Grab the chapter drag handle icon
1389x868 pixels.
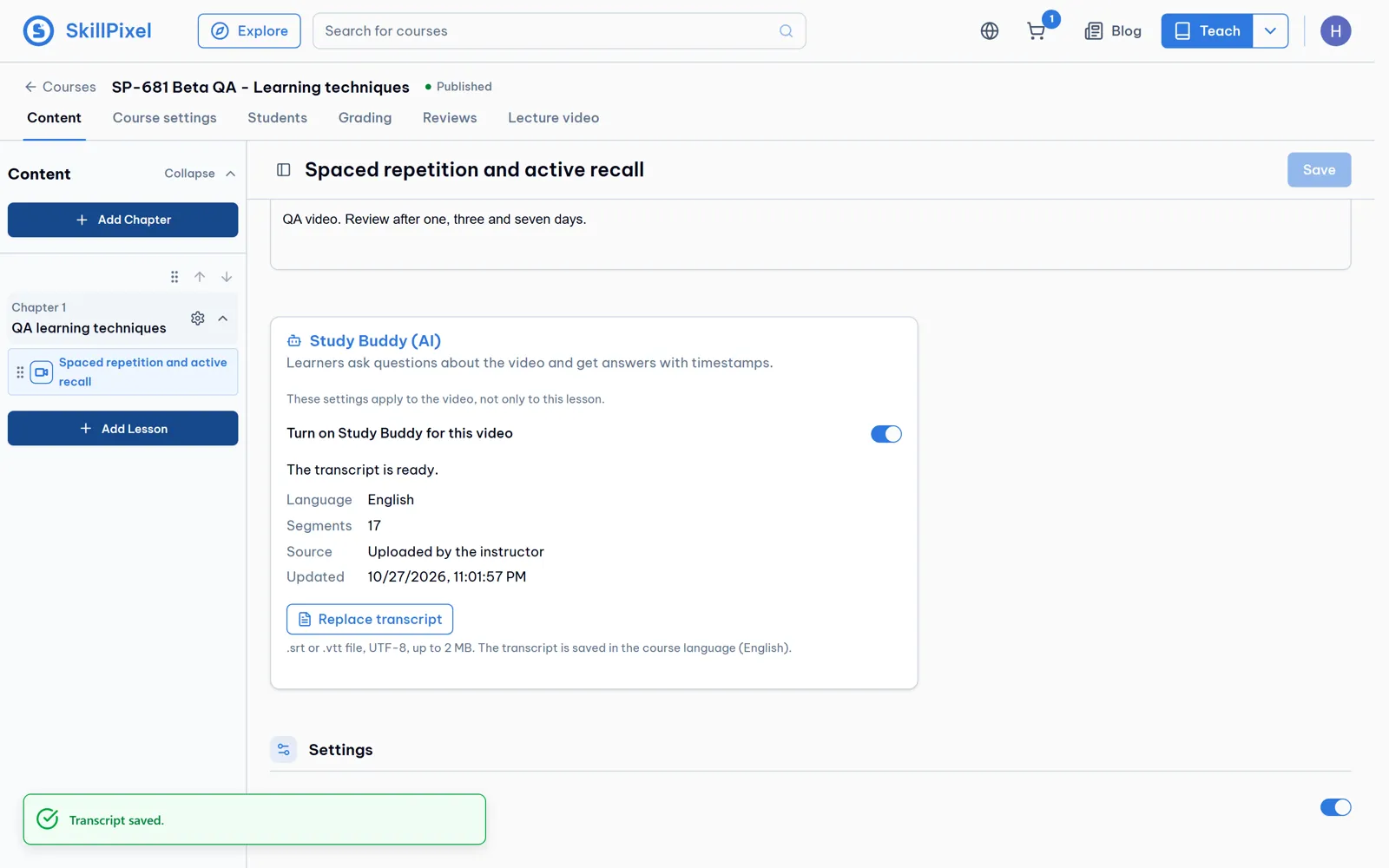tap(174, 277)
